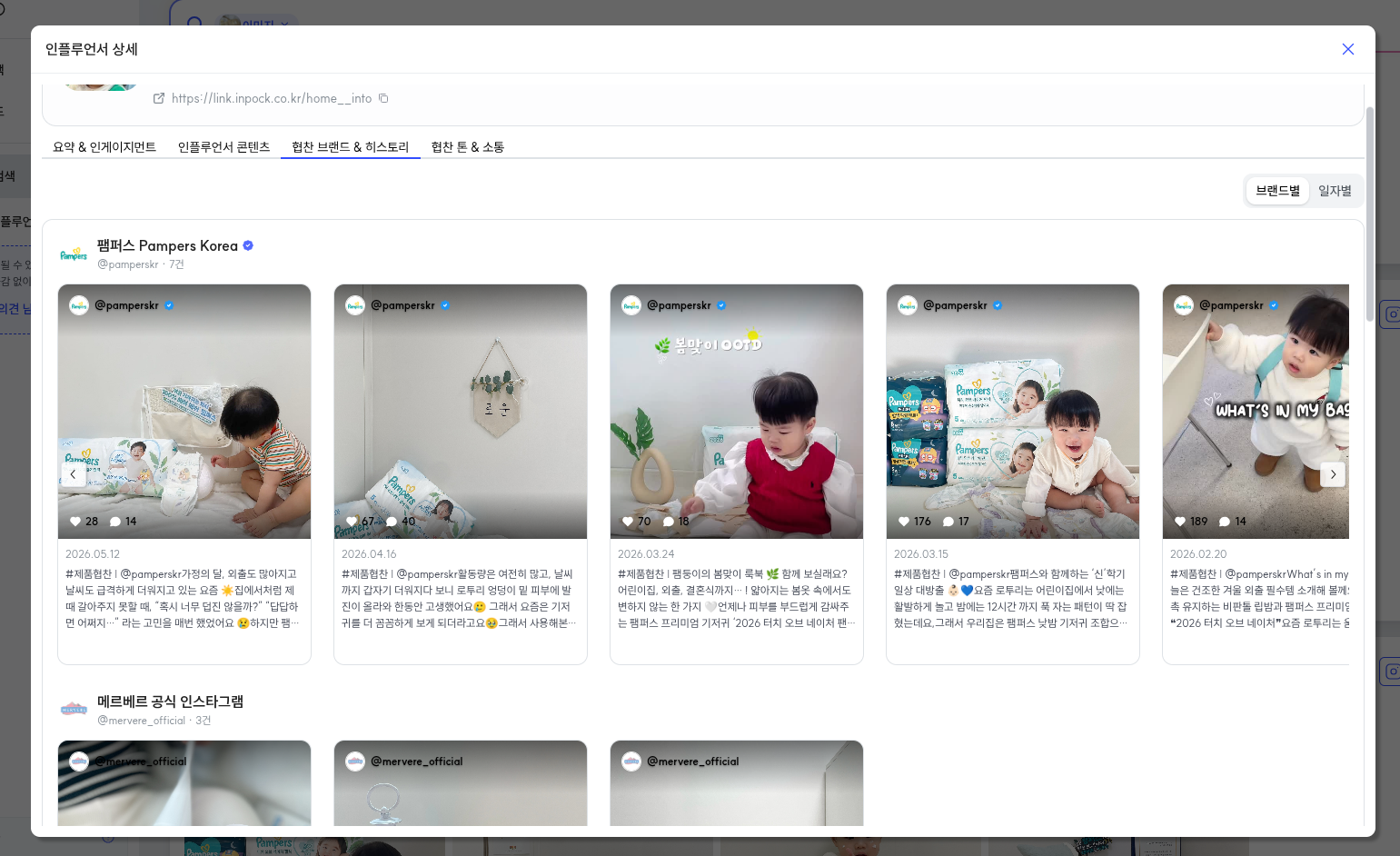Image resolution: width=1400 pixels, height=856 pixels.
Task: Click @mervere_official · 3건 subtitle
Action: [x=154, y=721]
